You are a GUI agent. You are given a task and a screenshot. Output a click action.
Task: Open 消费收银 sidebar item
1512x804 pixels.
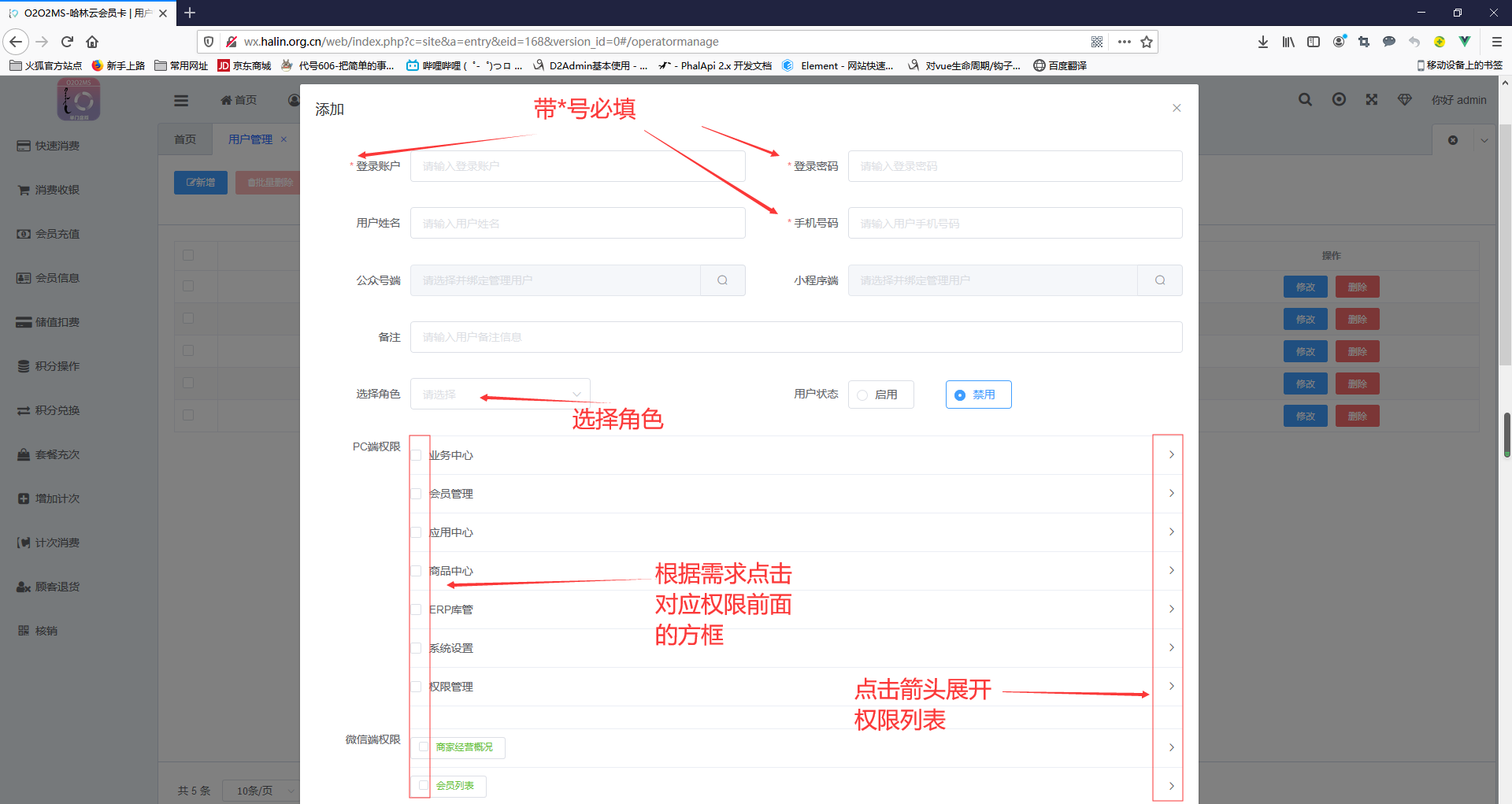[49, 190]
